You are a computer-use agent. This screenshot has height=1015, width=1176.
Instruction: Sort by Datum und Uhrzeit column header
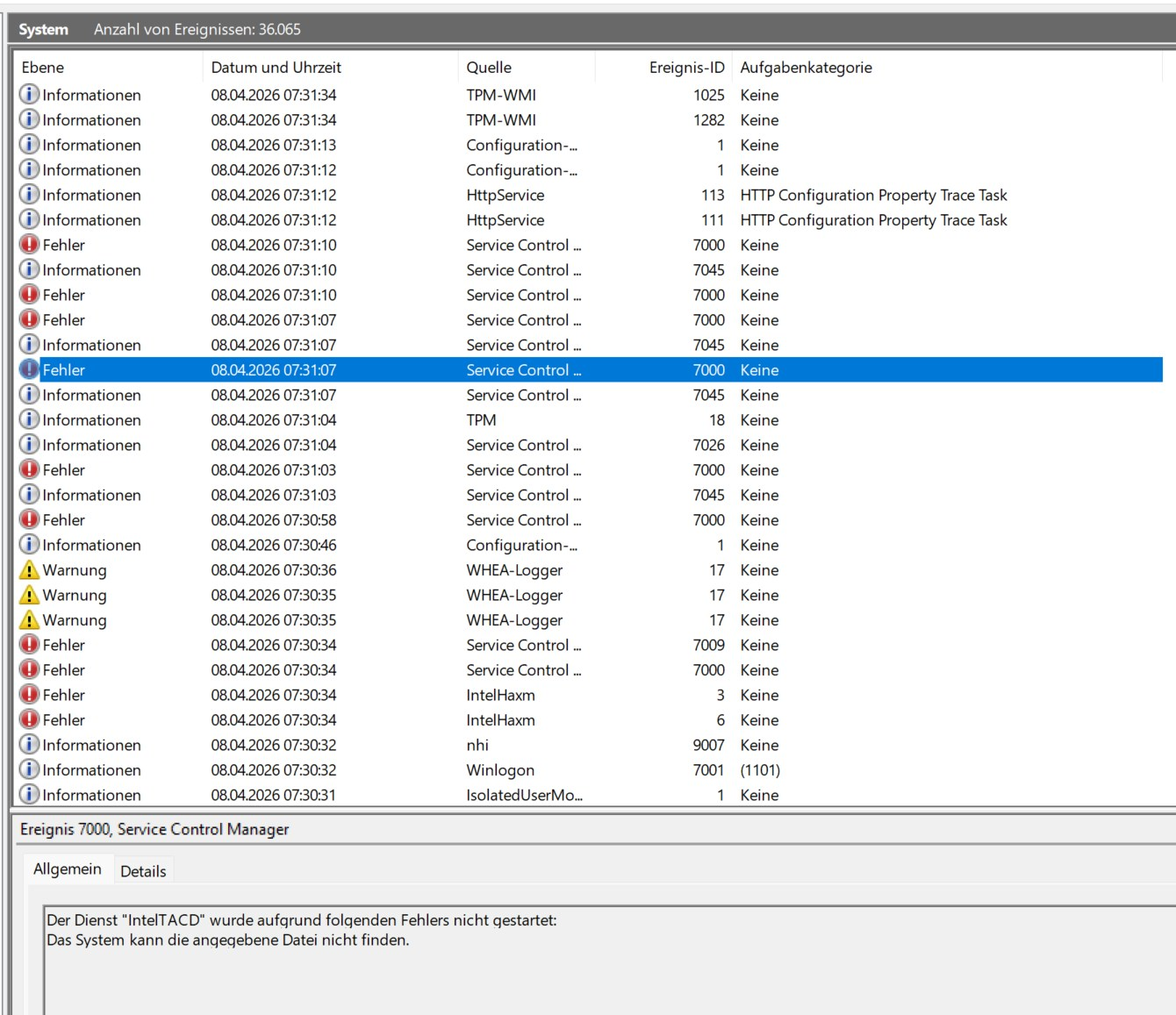tap(330, 68)
